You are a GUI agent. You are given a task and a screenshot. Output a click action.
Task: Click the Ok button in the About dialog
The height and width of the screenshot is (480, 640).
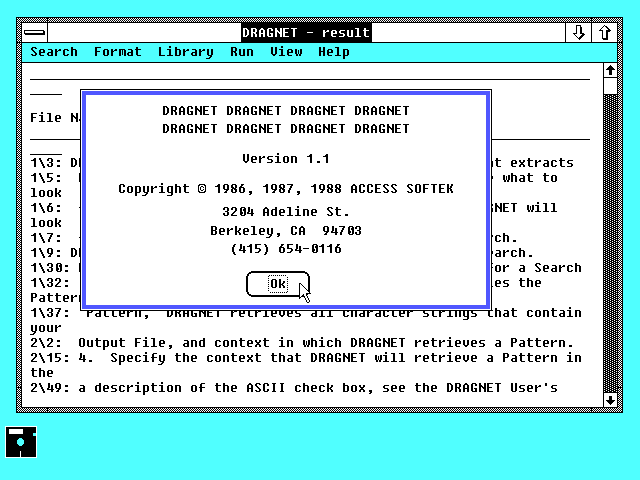[278, 284]
